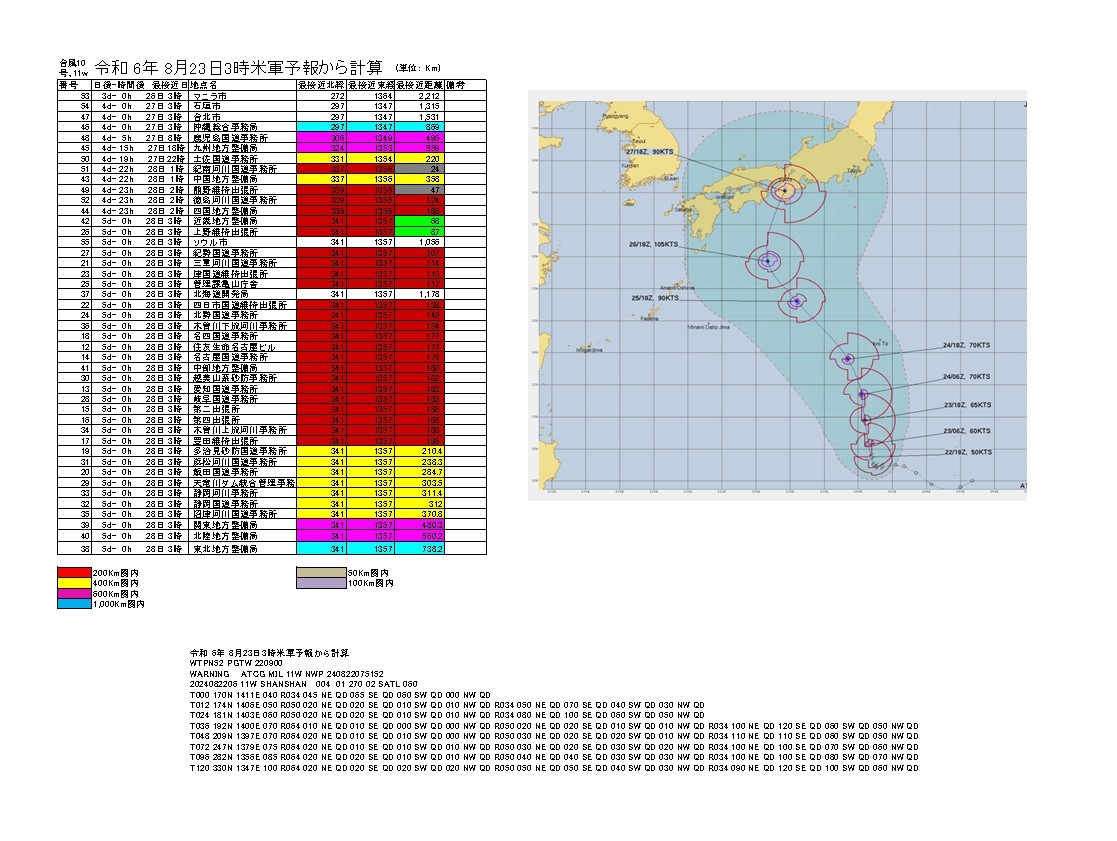Click the 24/18Z typhoon center symbol

point(848,358)
